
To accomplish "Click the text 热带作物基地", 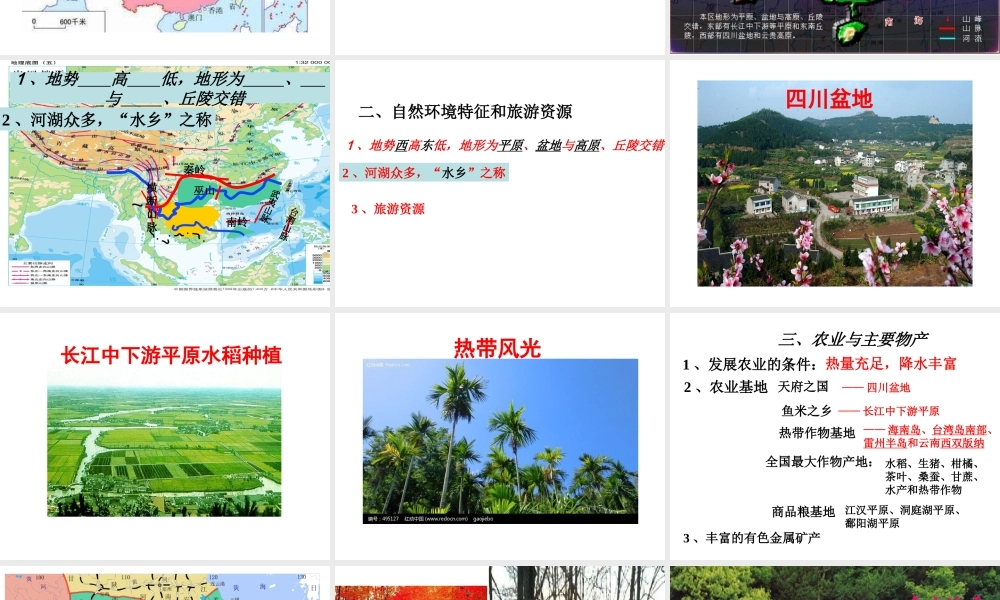I will 816,433.
